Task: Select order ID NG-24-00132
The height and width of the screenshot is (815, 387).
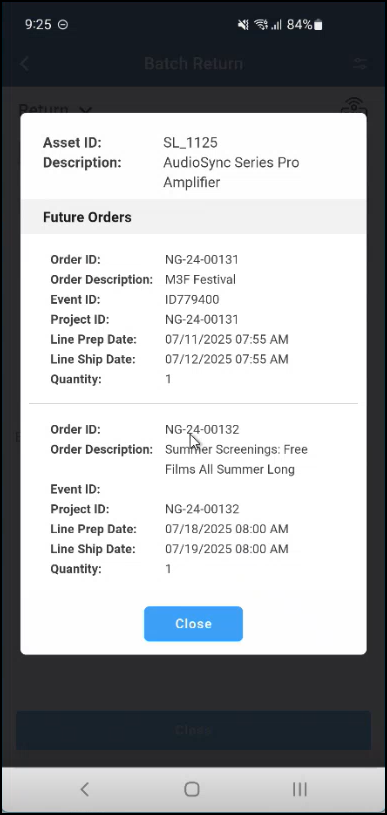Action: pos(202,429)
